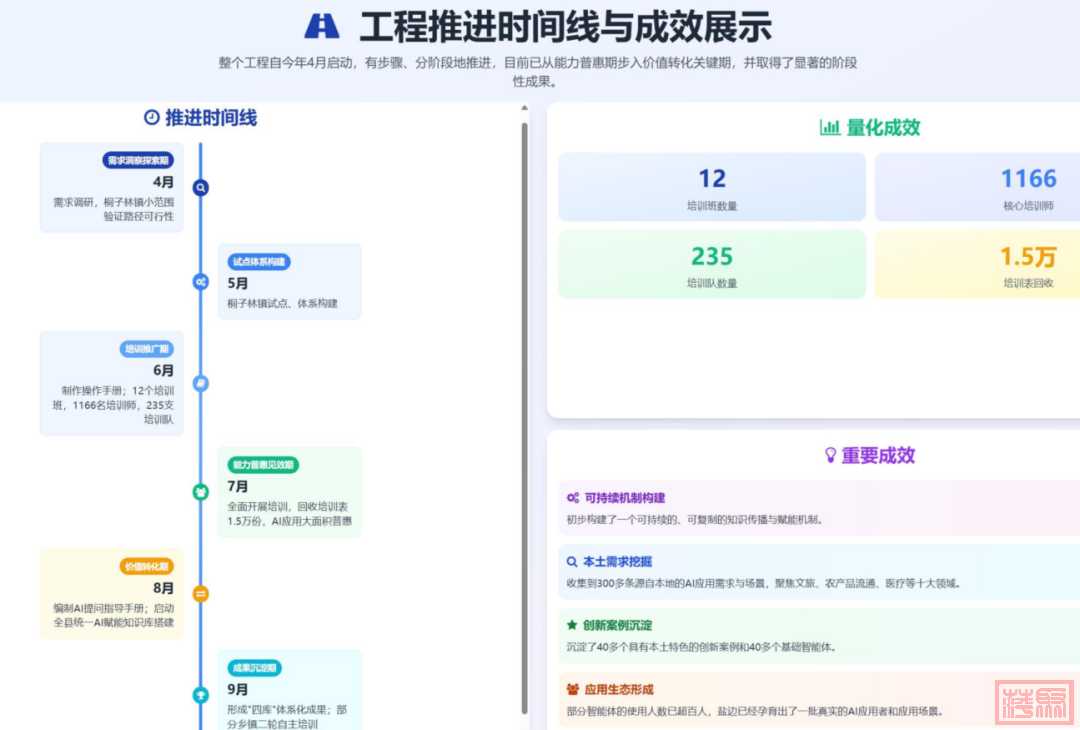1080x730 pixels.
Task: Select the May gears timeline node
Action: pyautogui.click(x=201, y=282)
